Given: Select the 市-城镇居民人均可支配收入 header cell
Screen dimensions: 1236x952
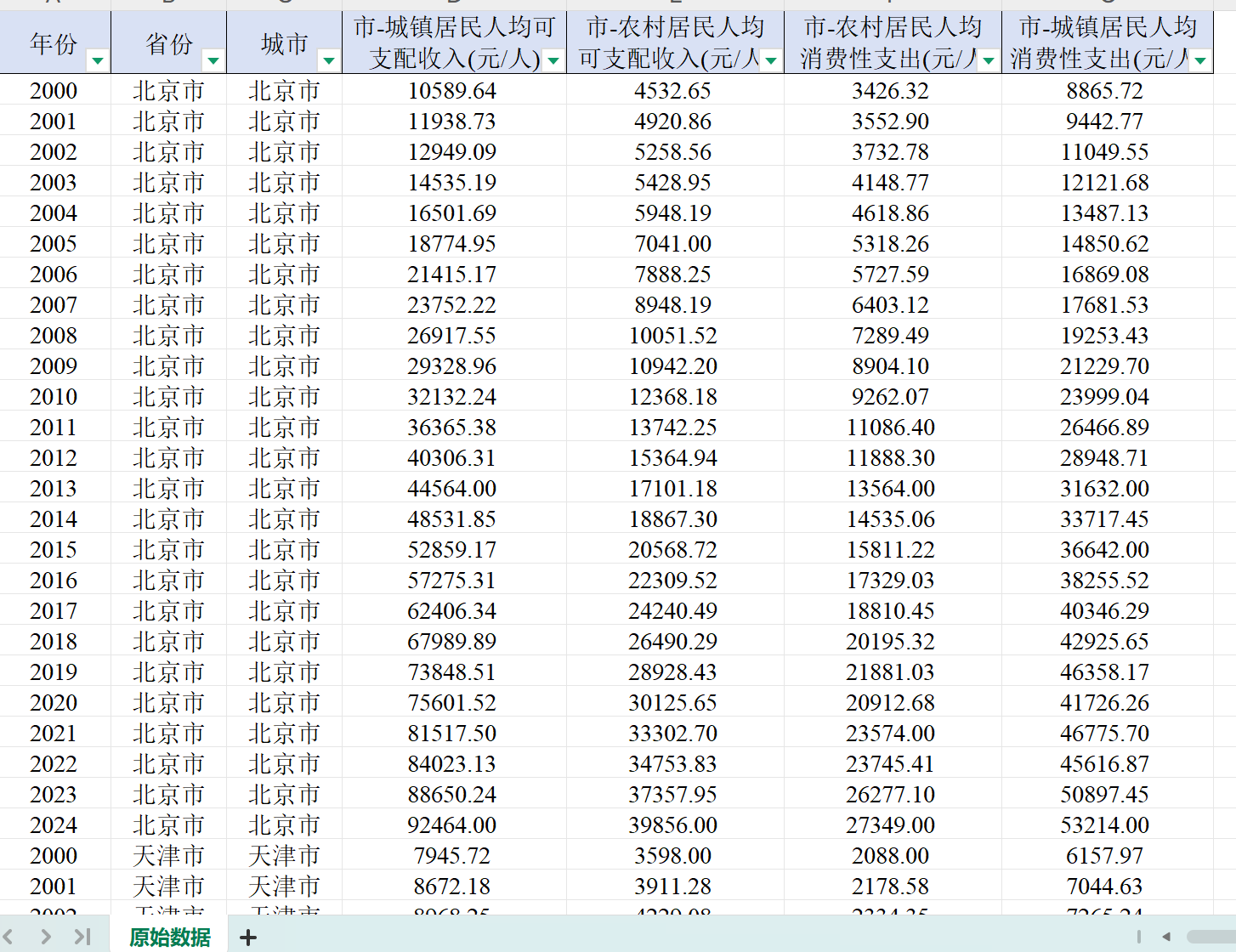Looking at the screenshot, I should [455, 42].
